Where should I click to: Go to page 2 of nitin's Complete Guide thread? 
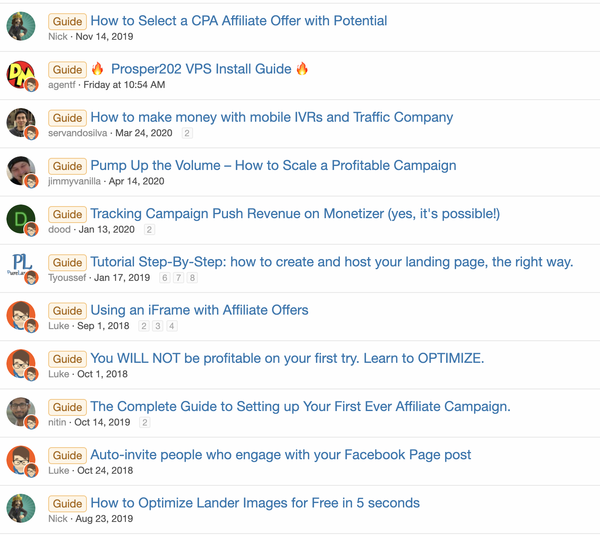pos(145,422)
